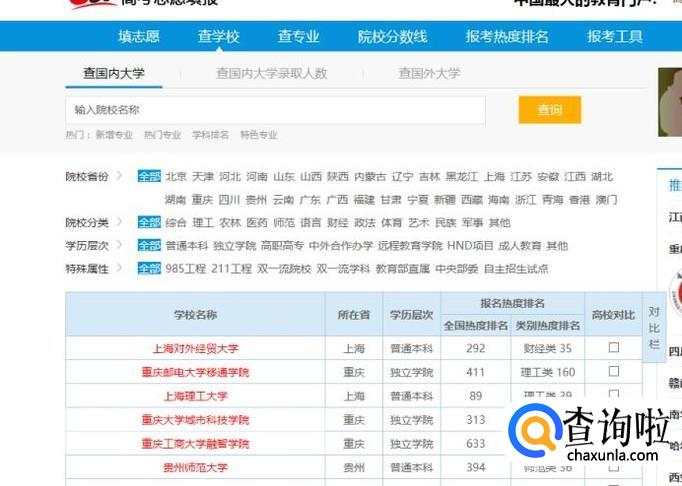Filter by level 中外合作办学
Screen dimensions: 682x486
[341, 246]
